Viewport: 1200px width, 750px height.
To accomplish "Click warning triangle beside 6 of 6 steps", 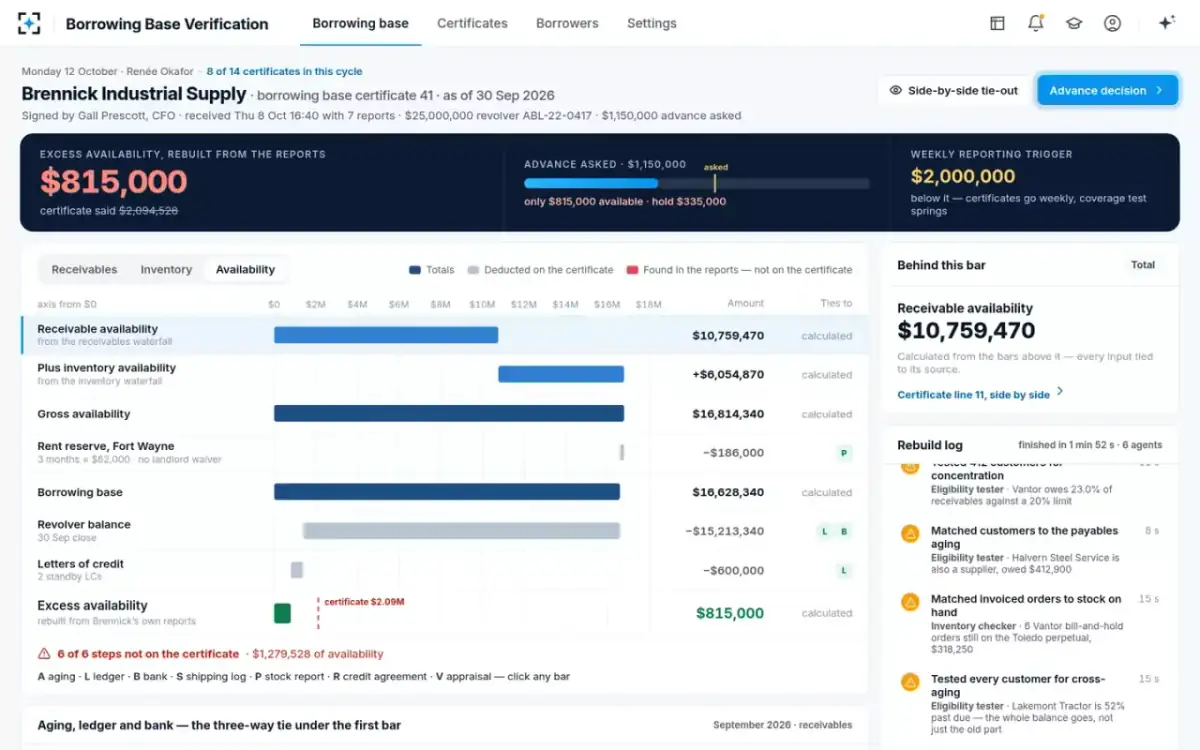I will click(x=44, y=653).
